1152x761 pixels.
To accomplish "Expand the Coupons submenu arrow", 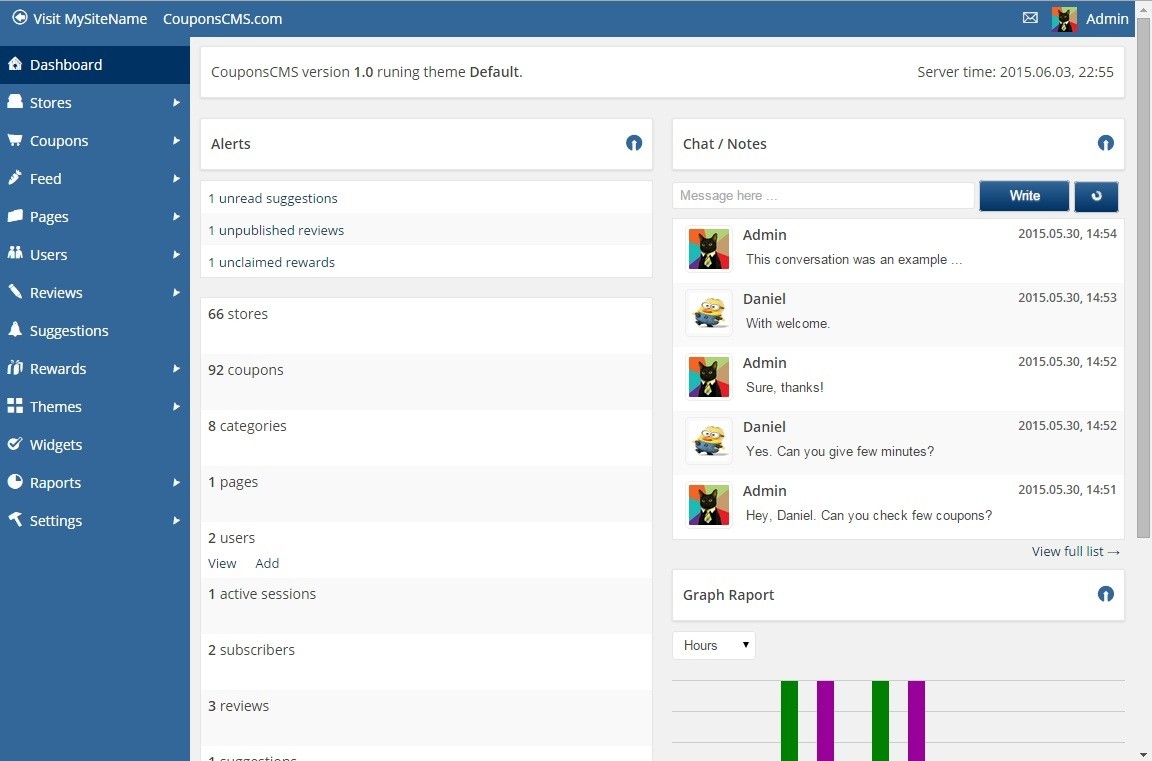I will (176, 141).
